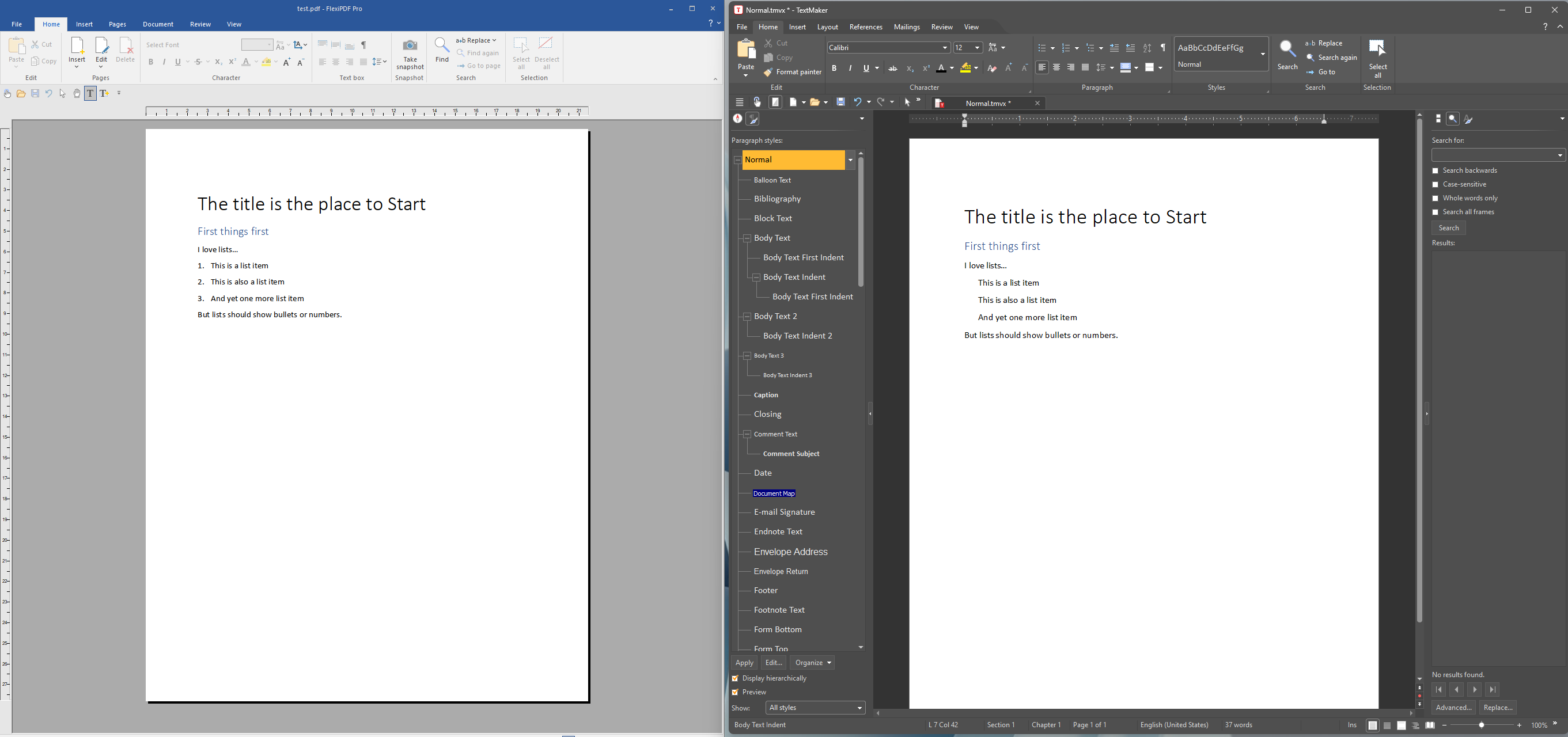This screenshot has height=737, width=1568.
Task: Collapse the Body Text style tree node
Action: [747, 238]
